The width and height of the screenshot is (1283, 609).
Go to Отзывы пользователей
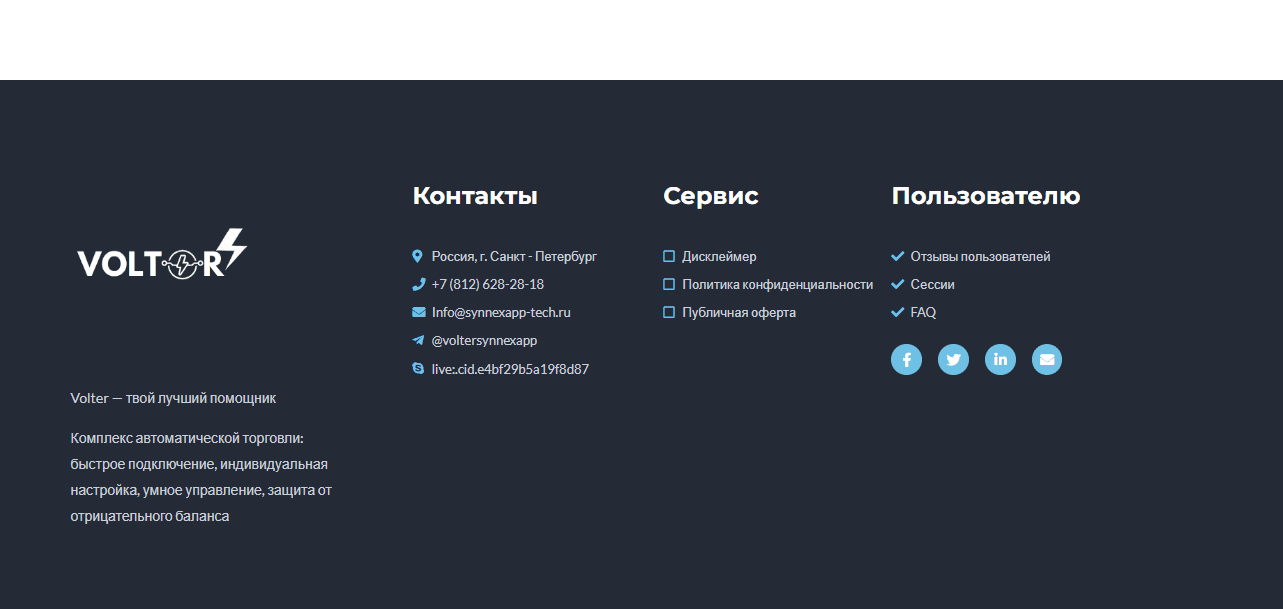tap(980, 257)
